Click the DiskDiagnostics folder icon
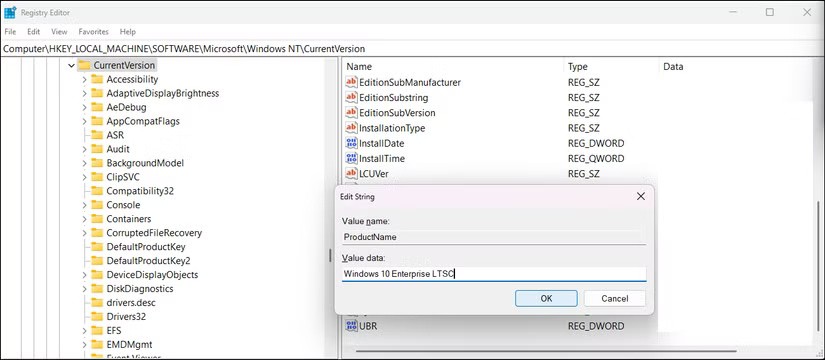 pyautogui.click(x=97, y=288)
